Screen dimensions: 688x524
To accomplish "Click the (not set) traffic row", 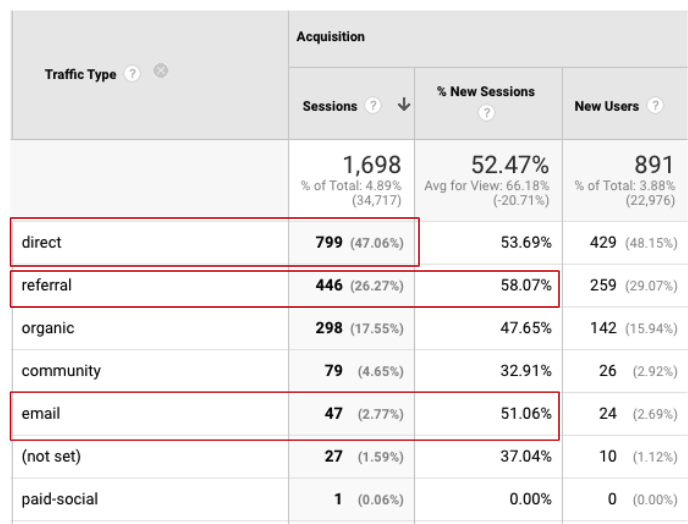I will tap(51, 456).
